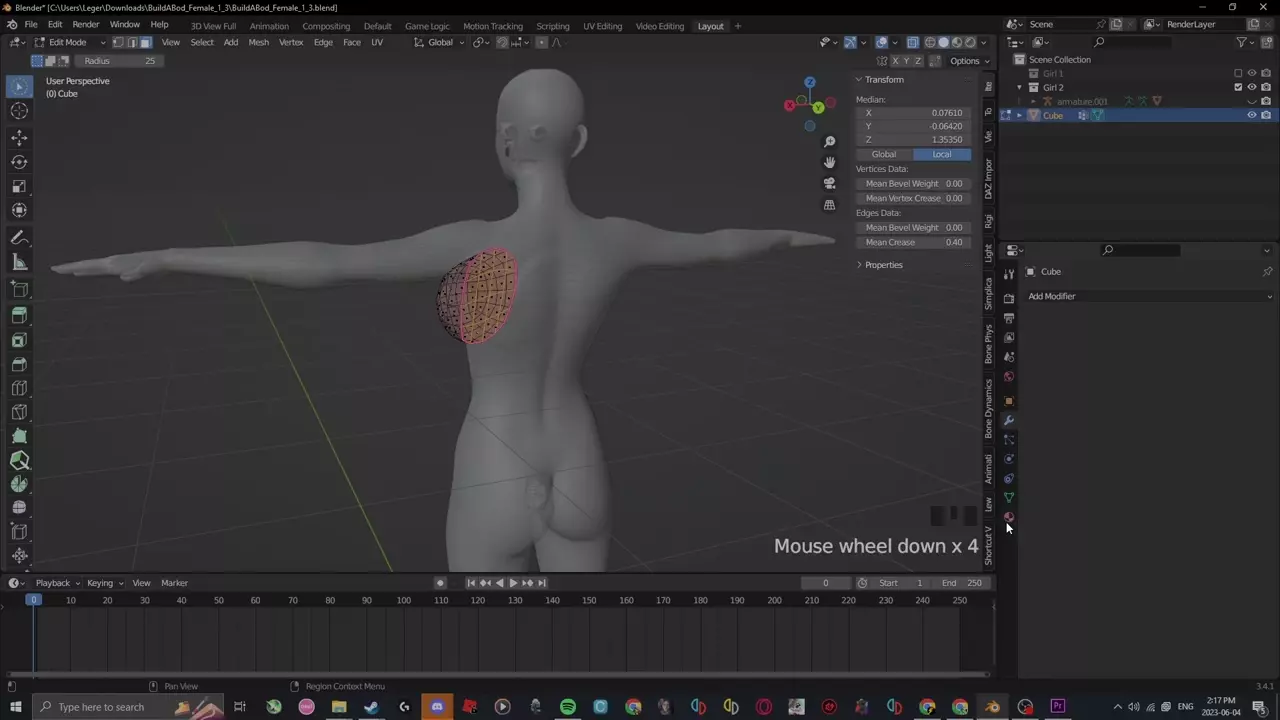This screenshot has height=720, width=1280.
Task: Select the Measure tool
Action: tap(19, 262)
